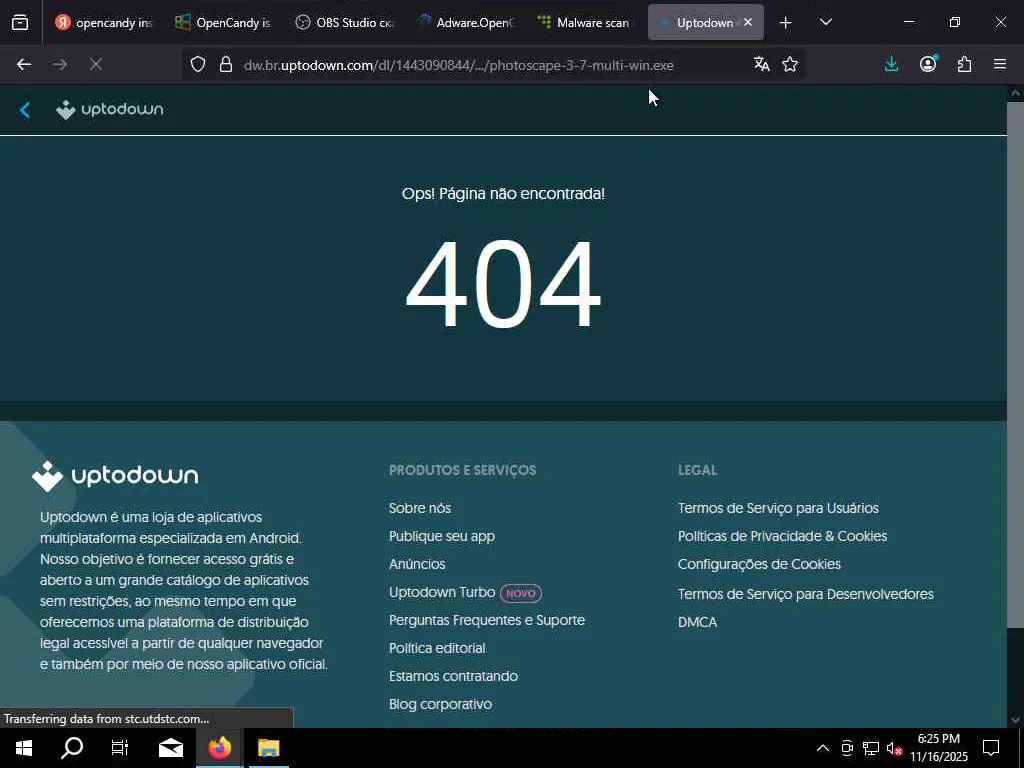View site security lock info
The height and width of the screenshot is (768, 1024).
tap(226, 65)
